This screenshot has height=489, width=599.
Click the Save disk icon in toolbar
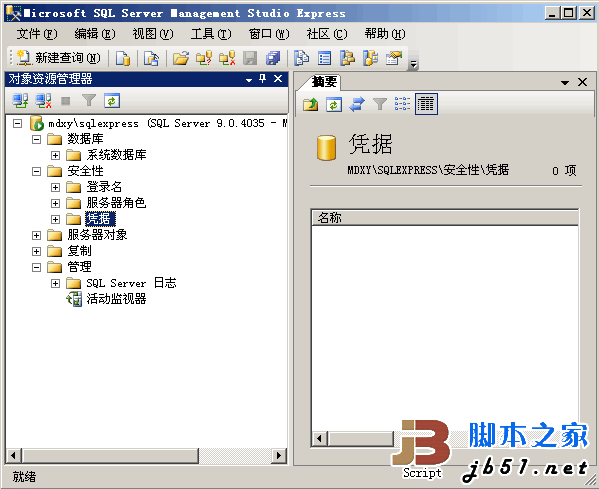250,58
